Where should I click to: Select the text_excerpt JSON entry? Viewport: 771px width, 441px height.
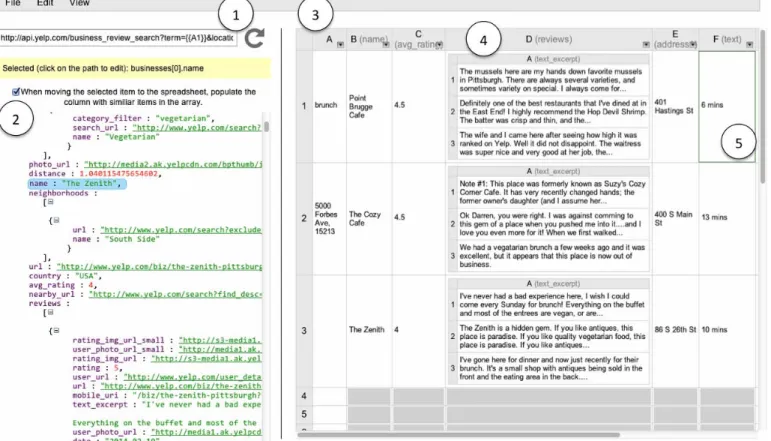pyautogui.click(x=167, y=404)
